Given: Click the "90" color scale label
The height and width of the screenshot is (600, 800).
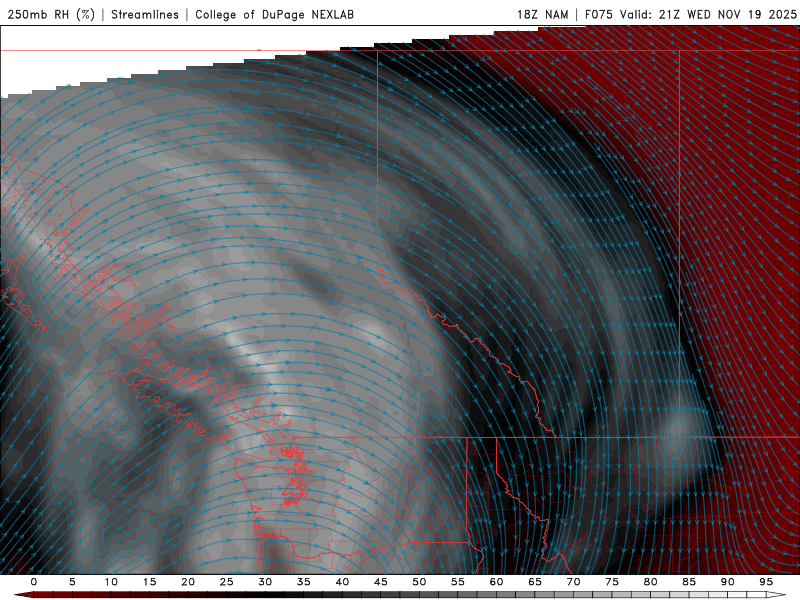Looking at the screenshot, I should pos(727,582).
